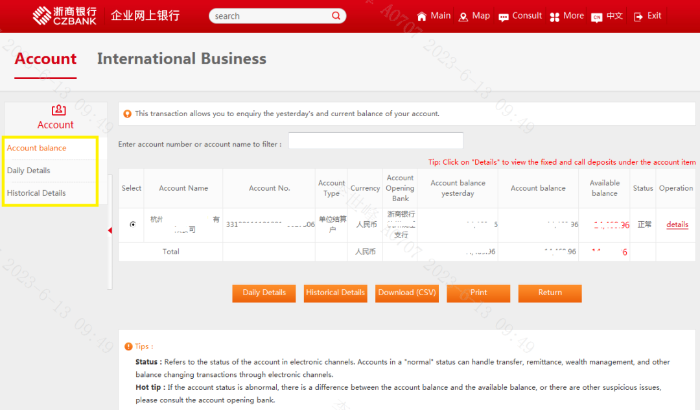Screen dimensions: 700x410
Task: Click the orange info icon beside transaction note
Action: point(127,114)
